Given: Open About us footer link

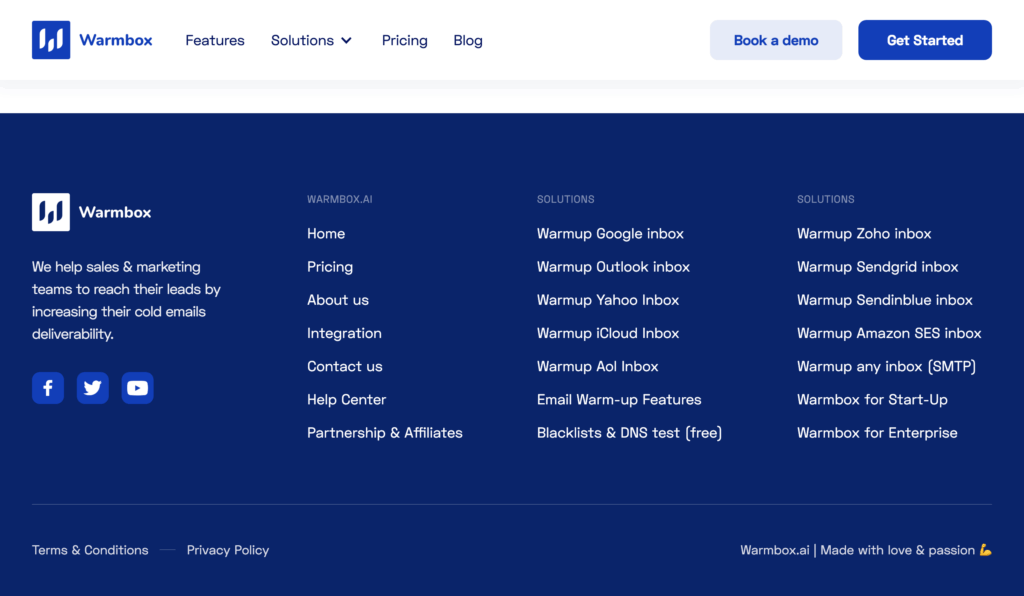Looking at the screenshot, I should [x=338, y=300].
